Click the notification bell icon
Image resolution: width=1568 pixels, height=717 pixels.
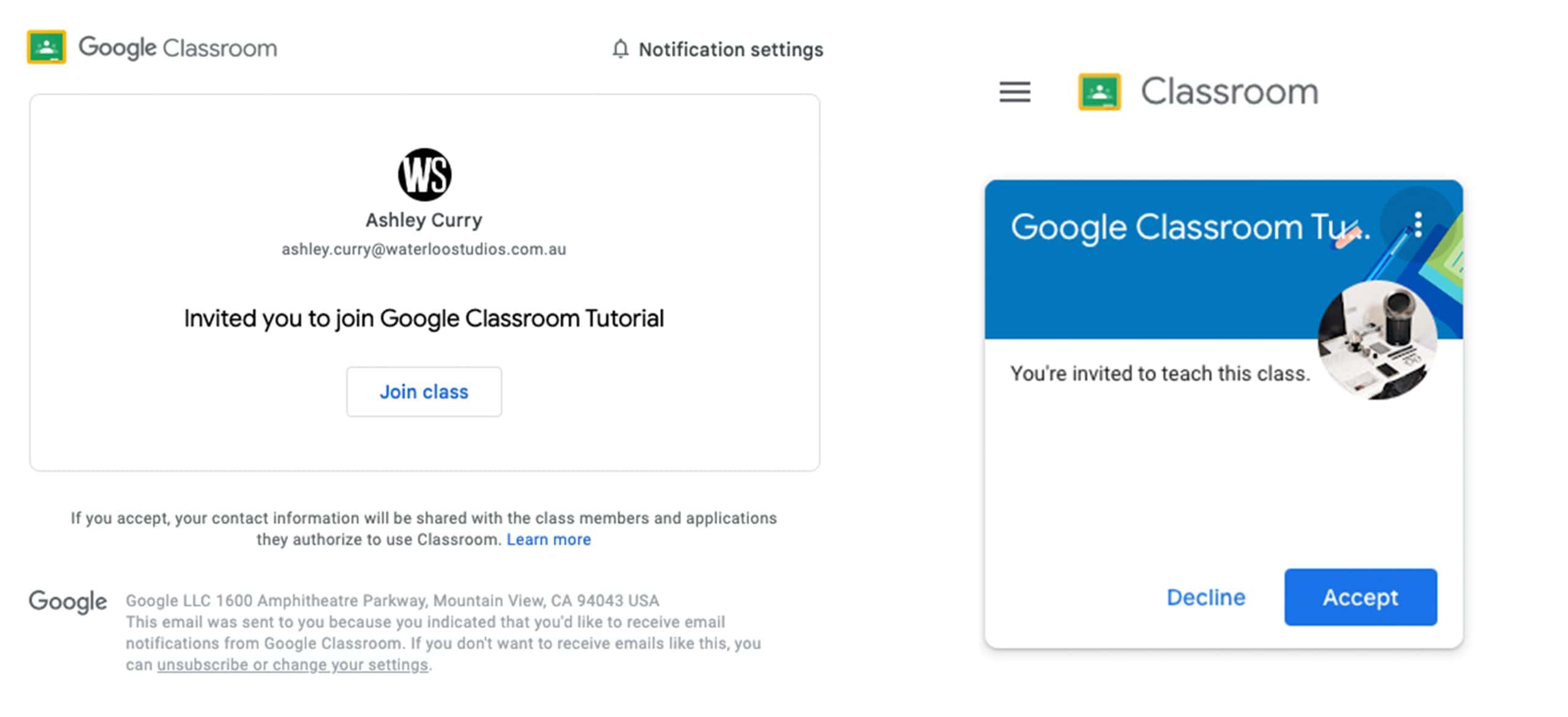620,49
